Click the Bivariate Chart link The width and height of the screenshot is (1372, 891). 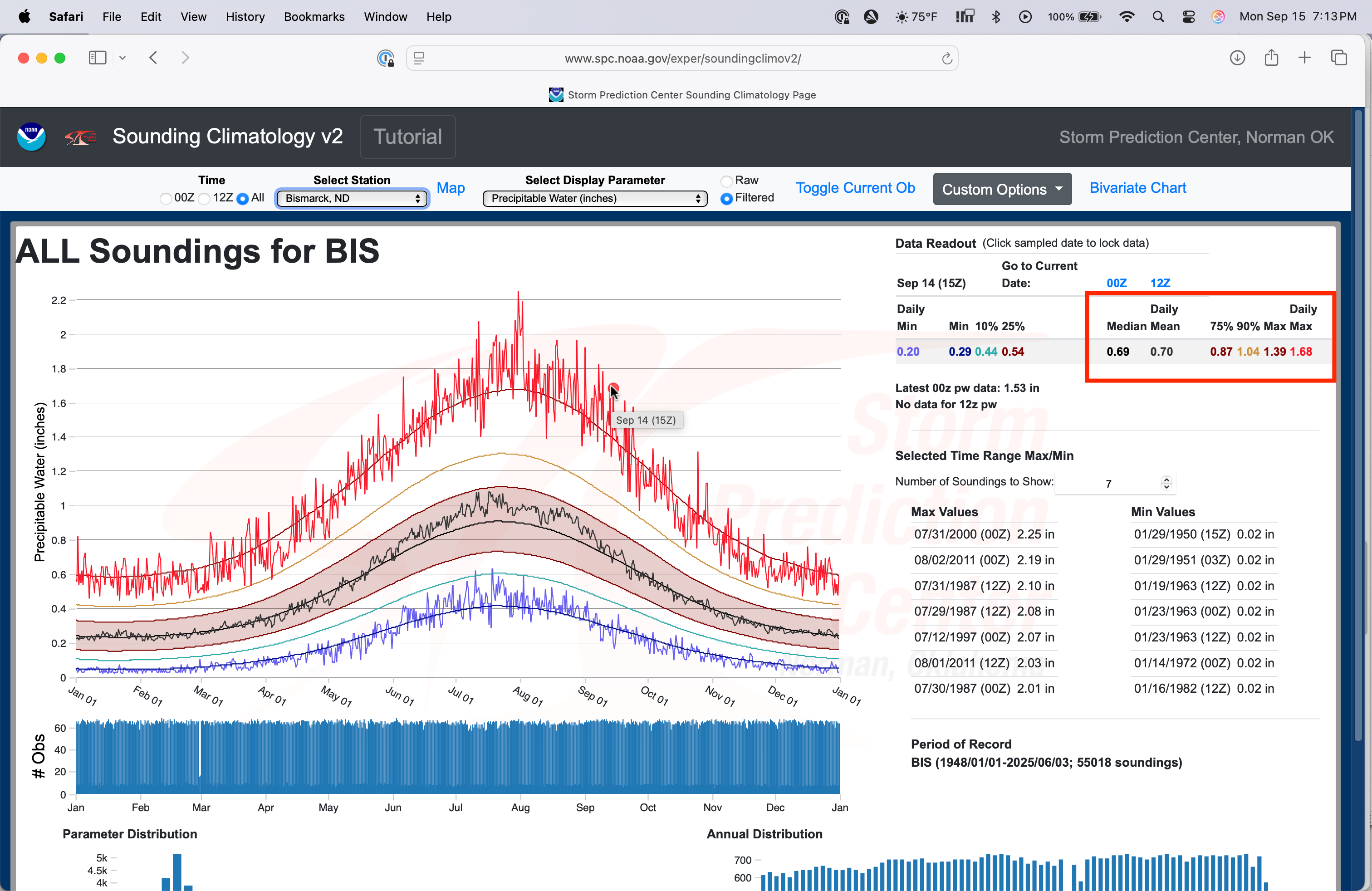(1137, 188)
